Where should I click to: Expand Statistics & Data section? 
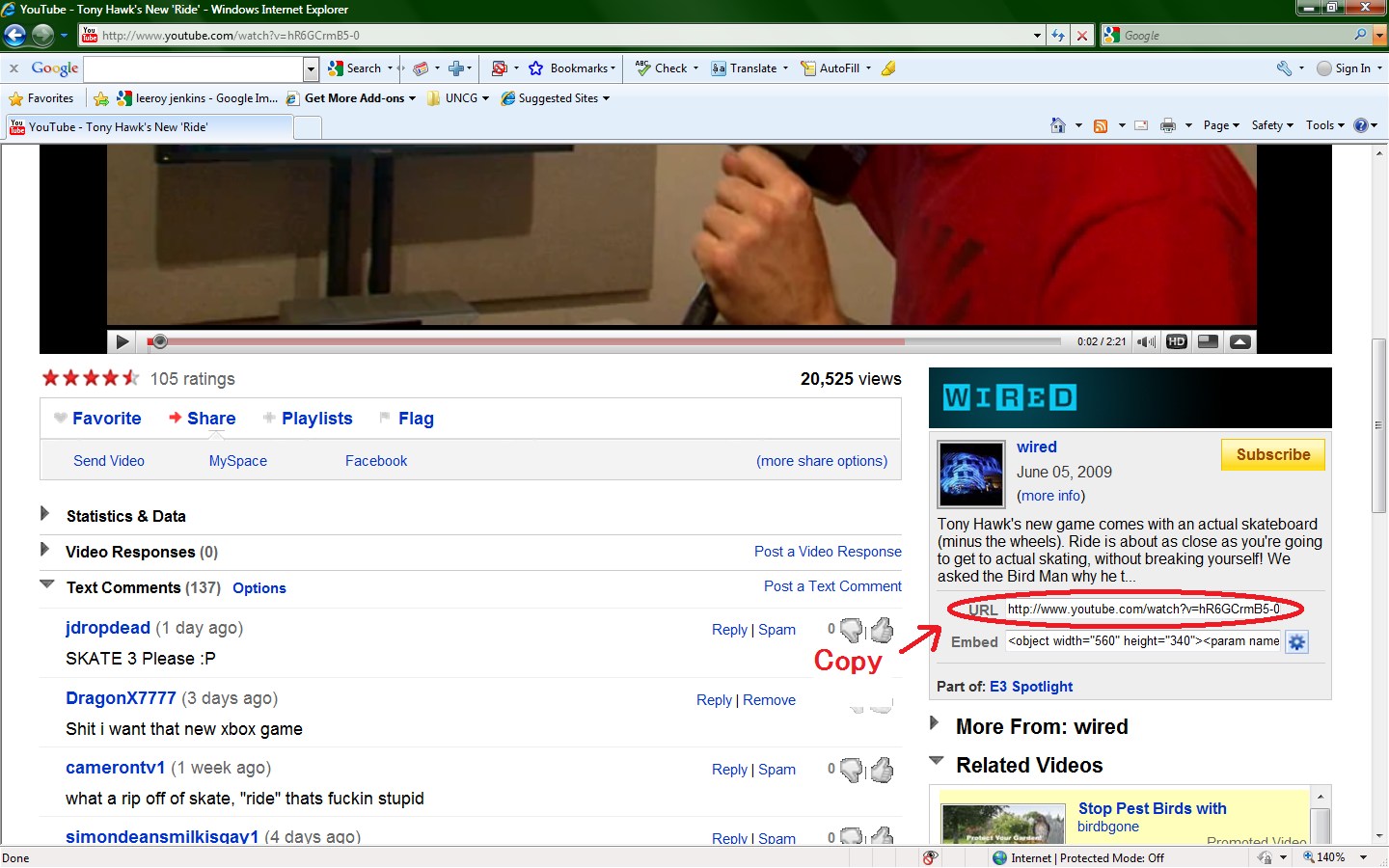coord(44,514)
